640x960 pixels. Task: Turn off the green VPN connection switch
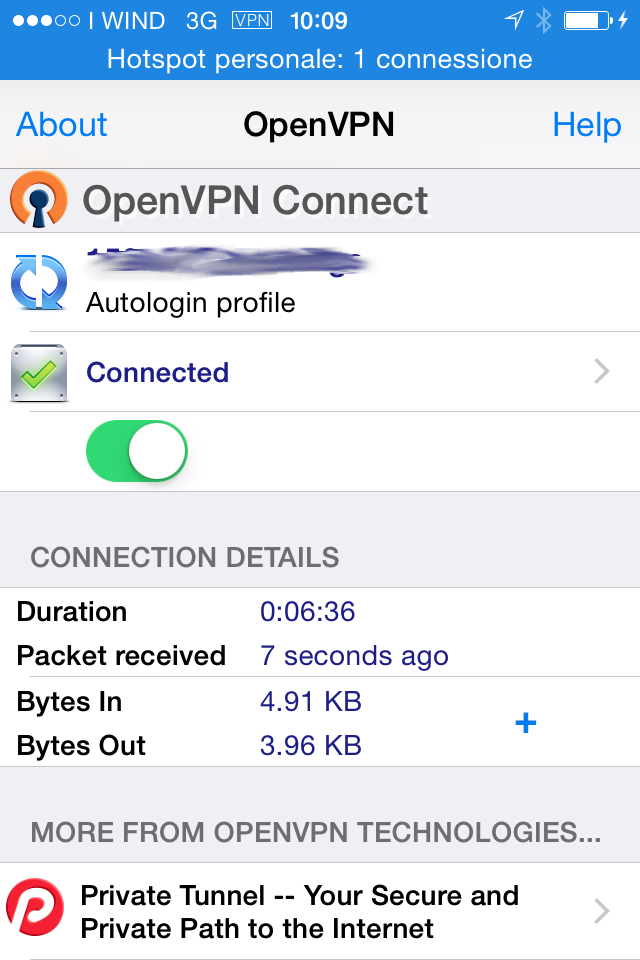coord(137,451)
